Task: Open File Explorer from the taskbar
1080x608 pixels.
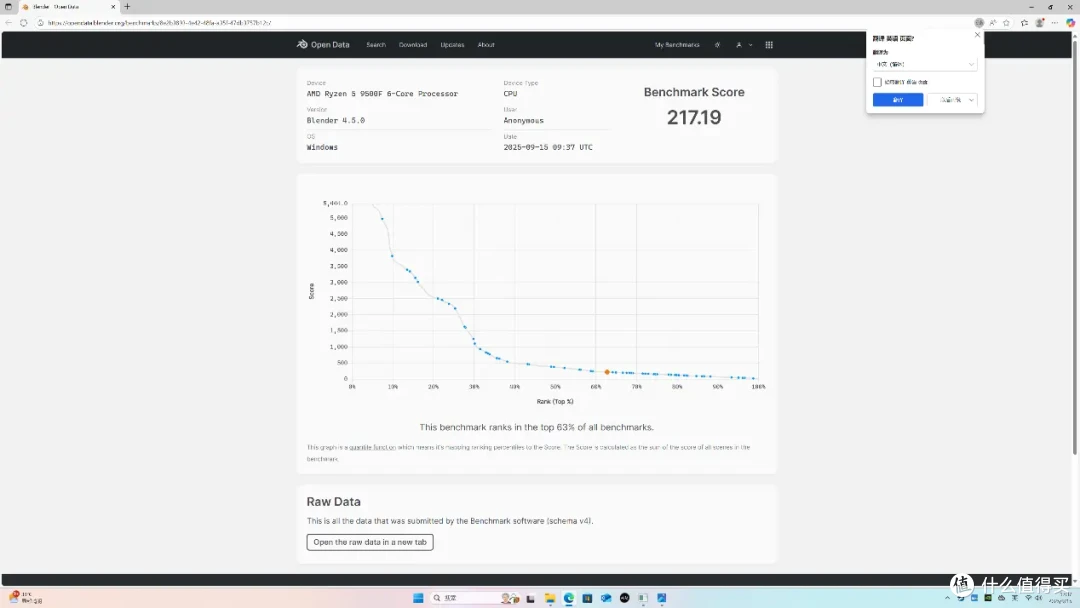Action: [x=550, y=598]
